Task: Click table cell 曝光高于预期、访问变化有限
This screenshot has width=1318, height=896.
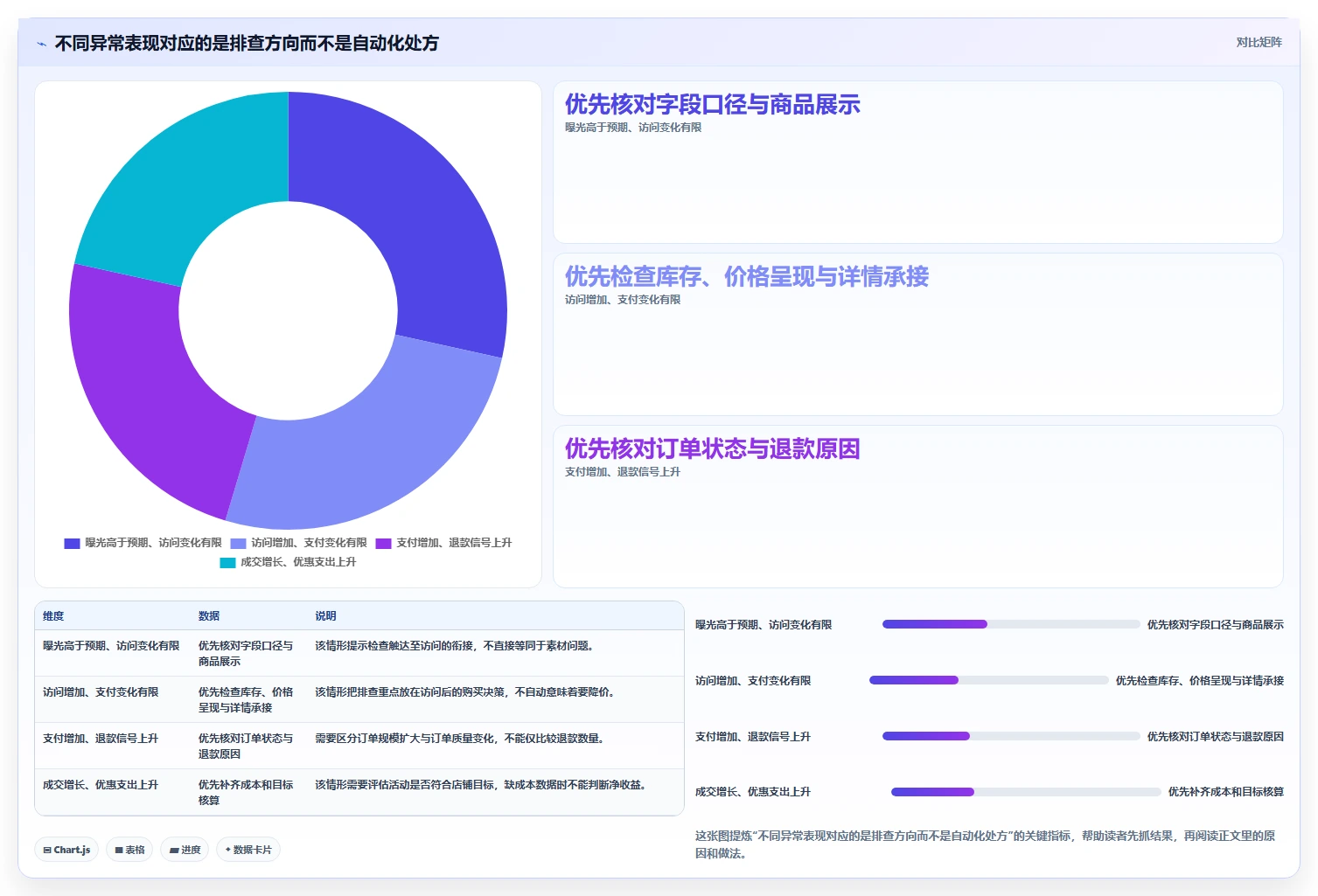Action: pyautogui.click(x=111, y=646)
